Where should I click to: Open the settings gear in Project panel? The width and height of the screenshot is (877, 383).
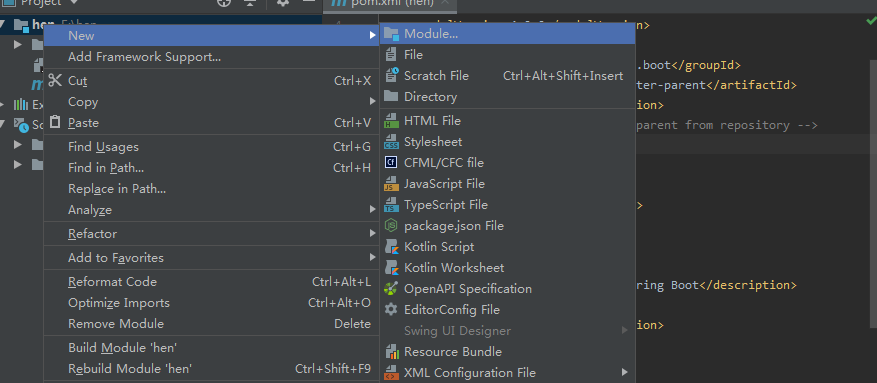pos(283,3)
